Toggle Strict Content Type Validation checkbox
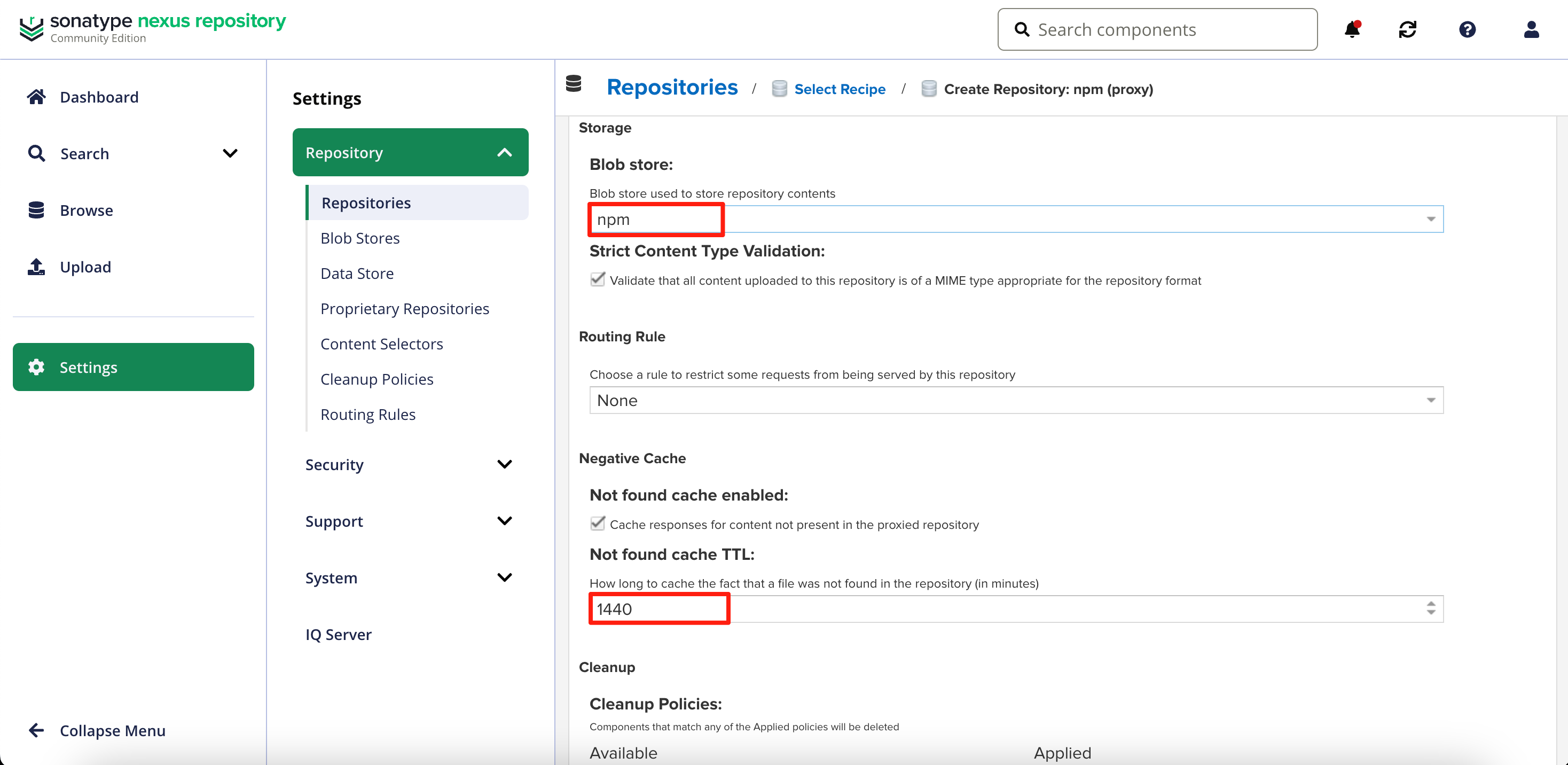Image resolution: width=1568 pixels, height=765 pixels. tap(598, 279)
